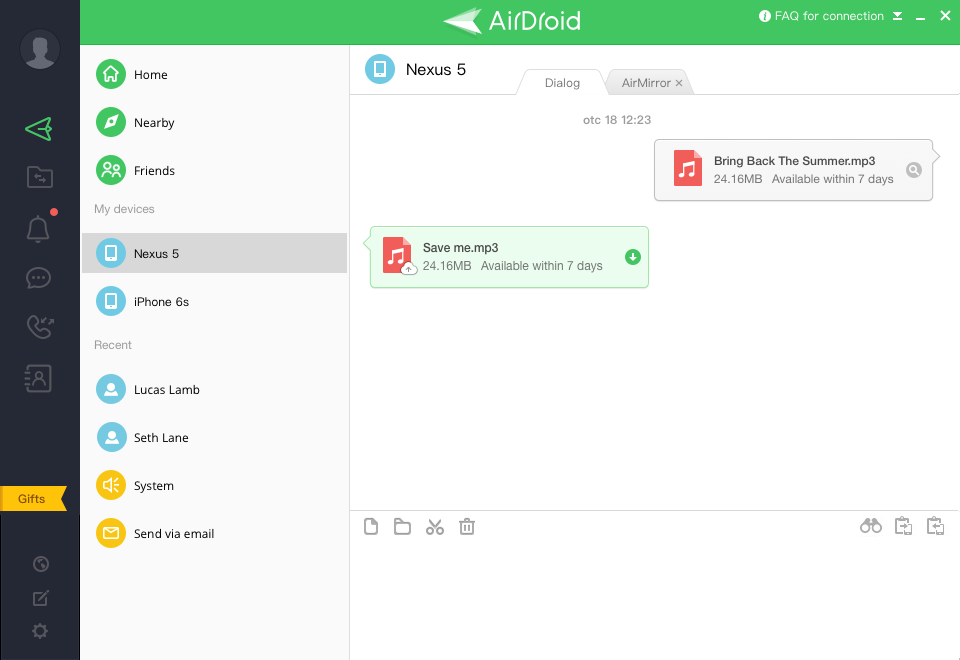The width and height of the screenshot is (960, 660).
Task: Open the call log phone icon
Action: 40,326
